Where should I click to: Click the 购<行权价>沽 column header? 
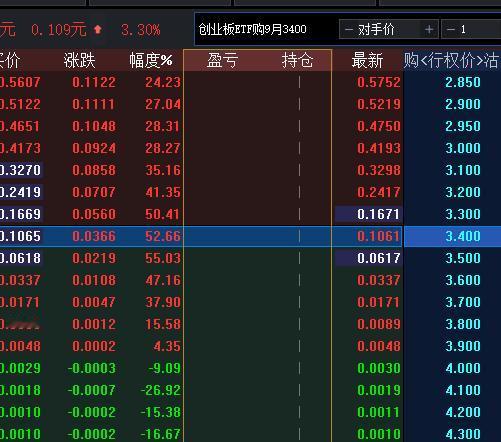click(452, 61)
